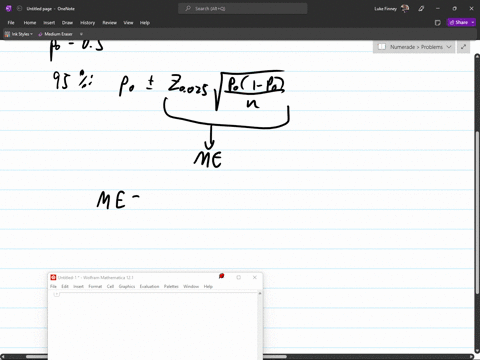This screenshot has width=480, height=360.
Task: Minimize the OneNote window
Action: [438, 9]
